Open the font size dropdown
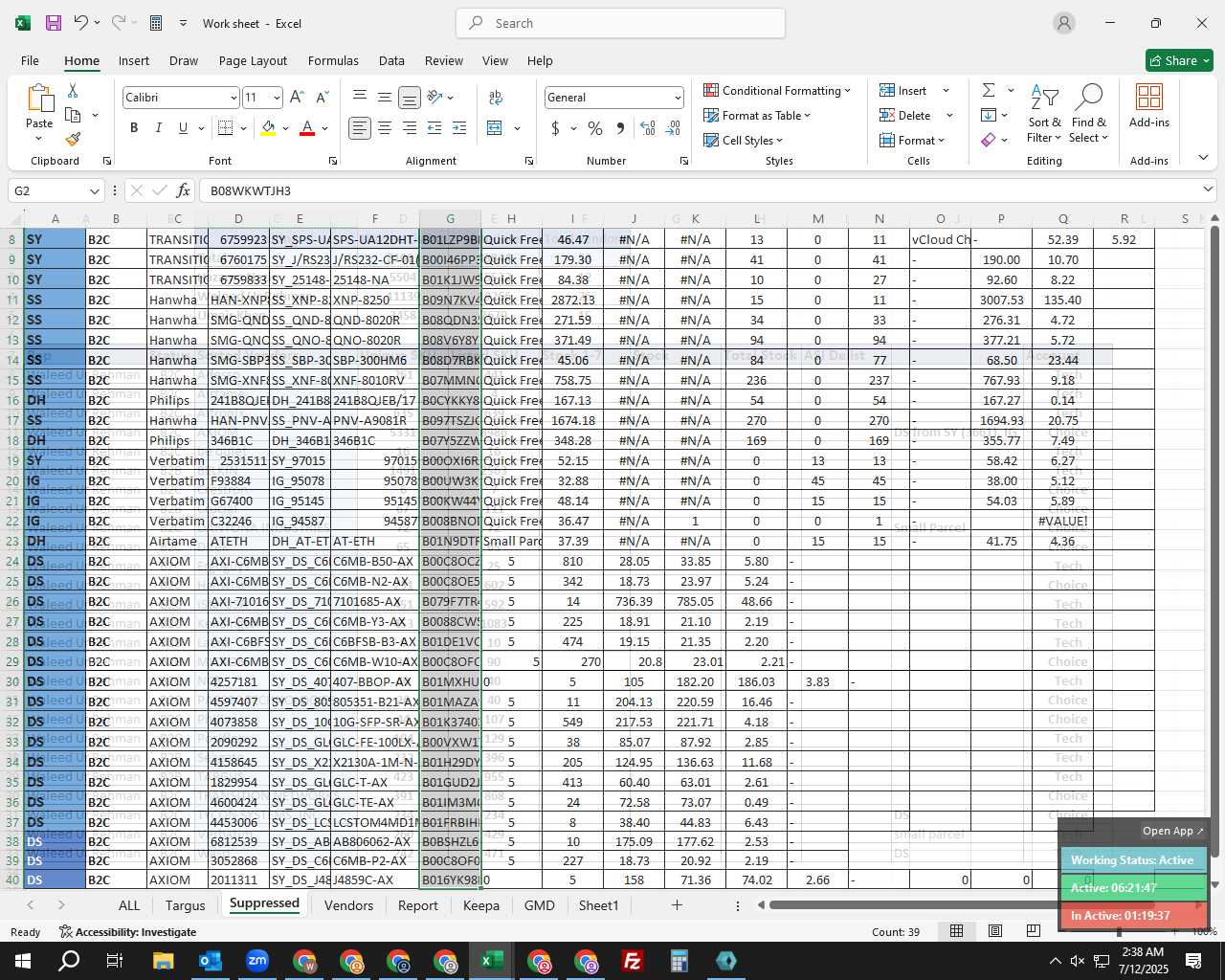This screenshot has width=1225, height=980. 277,98
